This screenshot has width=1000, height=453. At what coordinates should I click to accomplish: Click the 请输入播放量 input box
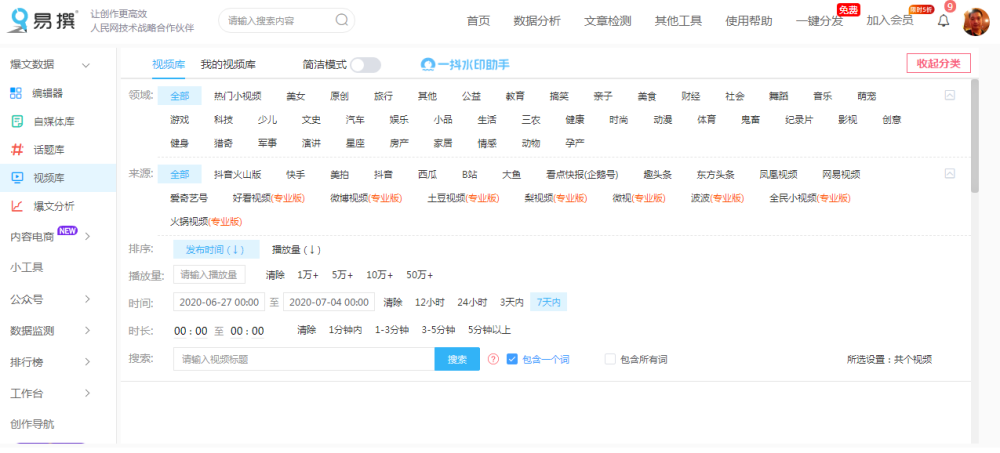click(x=209, y=275)
